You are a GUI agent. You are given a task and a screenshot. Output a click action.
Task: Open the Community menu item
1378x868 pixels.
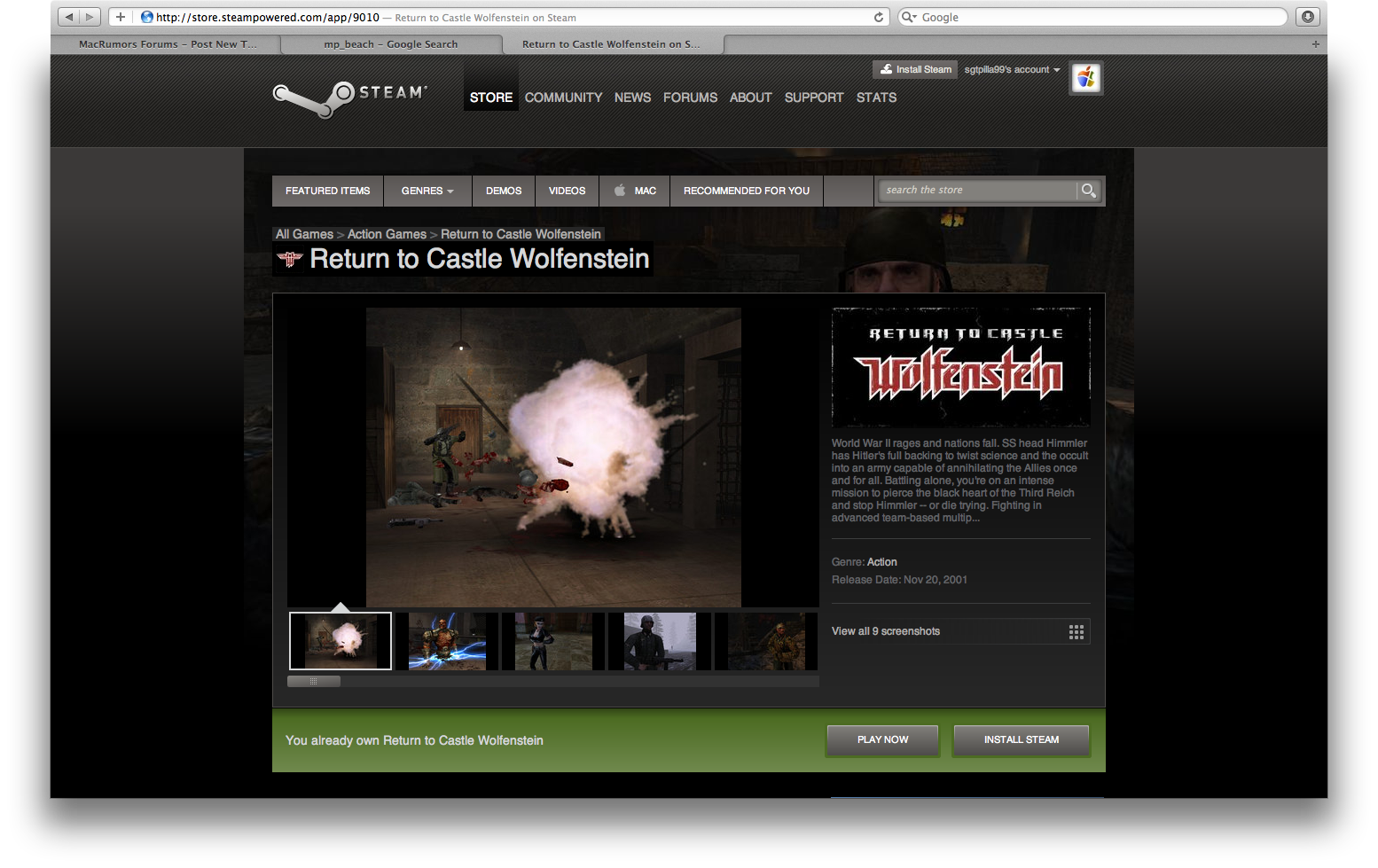click(x=563, y=98)
